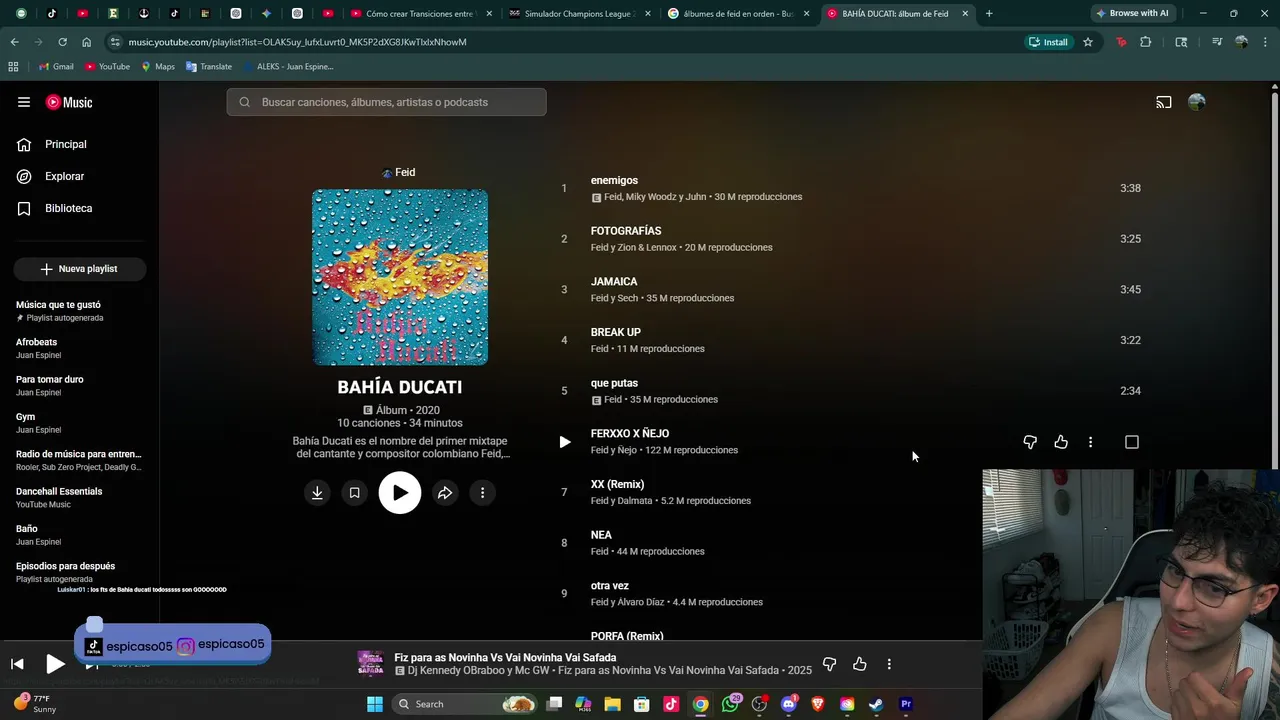This screenshot has width=1280, height=720.
Task: Like the currently playing song
Action: pyautogui.click(x=859, y=664)
